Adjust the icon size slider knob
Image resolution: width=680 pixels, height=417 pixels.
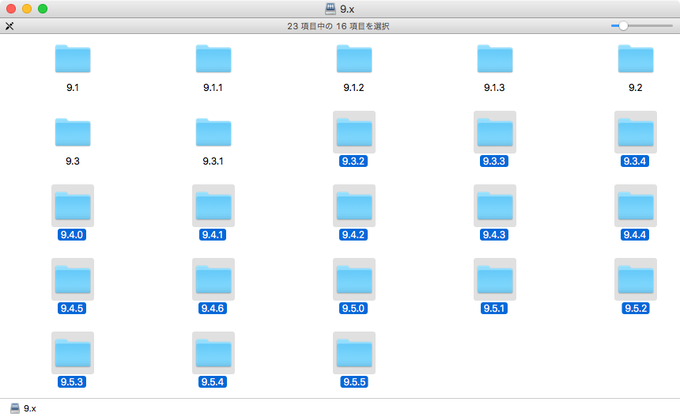click(x=623, y=26)
